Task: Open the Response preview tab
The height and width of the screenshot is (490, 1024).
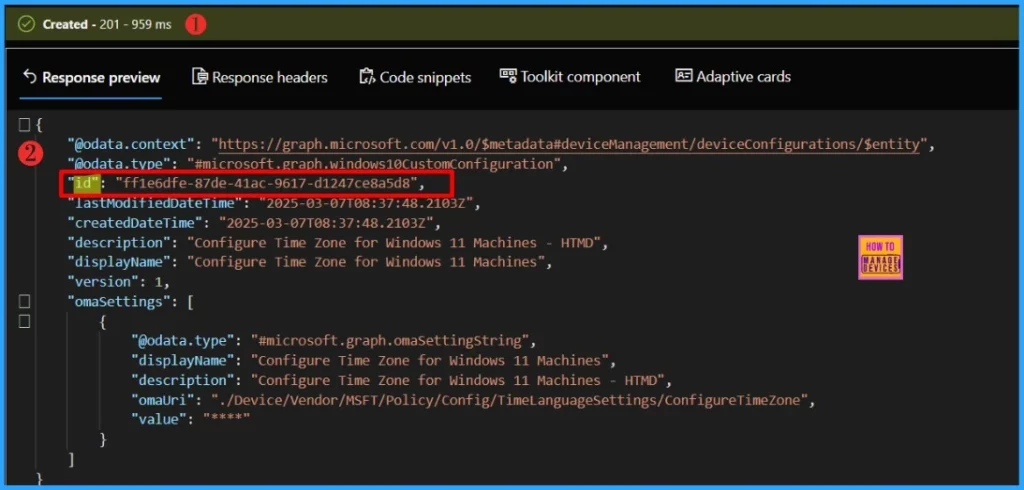Action: pyautogui.click(x=91, y=78)
